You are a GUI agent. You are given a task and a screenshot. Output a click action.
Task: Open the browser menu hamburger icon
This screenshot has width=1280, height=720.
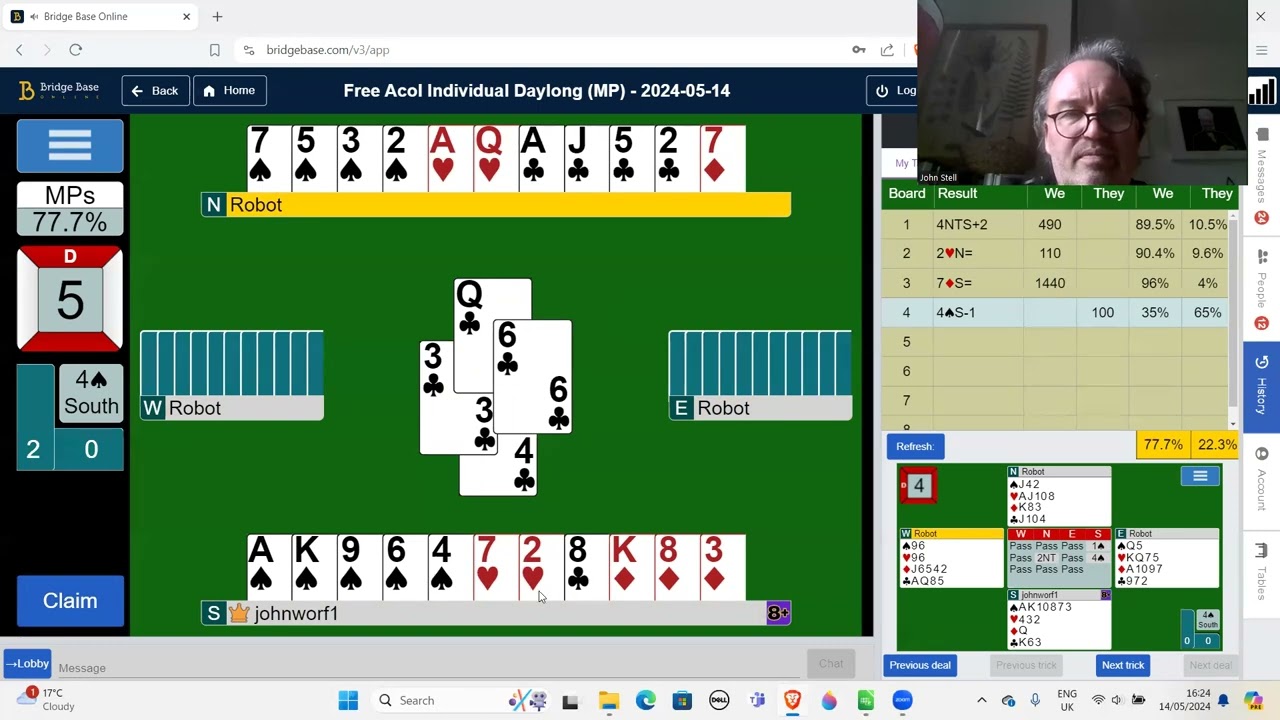pyautogui.click(x=1261, y=50)
